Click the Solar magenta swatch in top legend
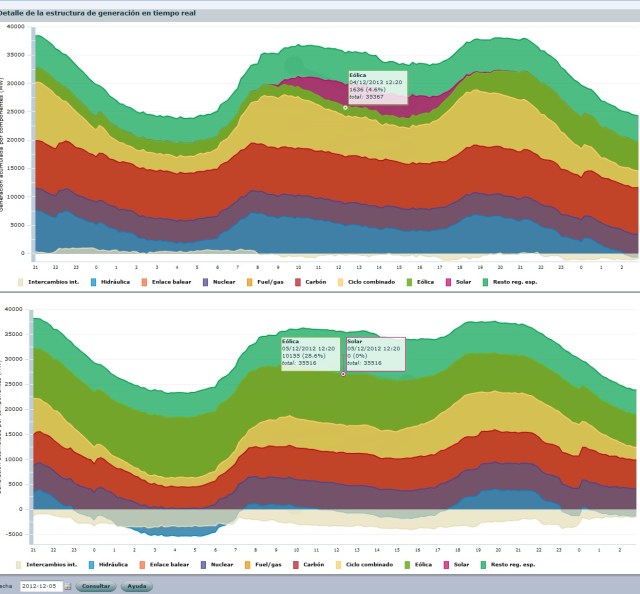Image resolution: width=640 pixels, height=594 pixels. [x=447, y=283]
